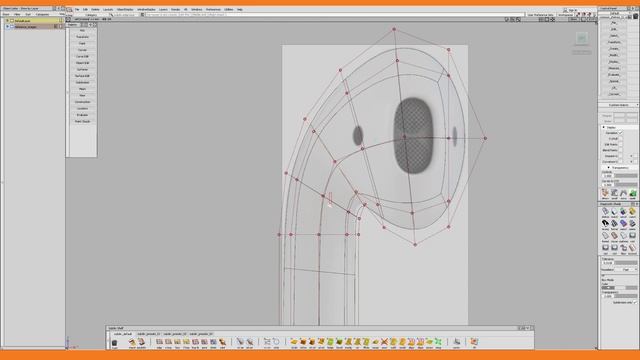
Task: Open the Pick palette section
Action: [x=82, y=30]
